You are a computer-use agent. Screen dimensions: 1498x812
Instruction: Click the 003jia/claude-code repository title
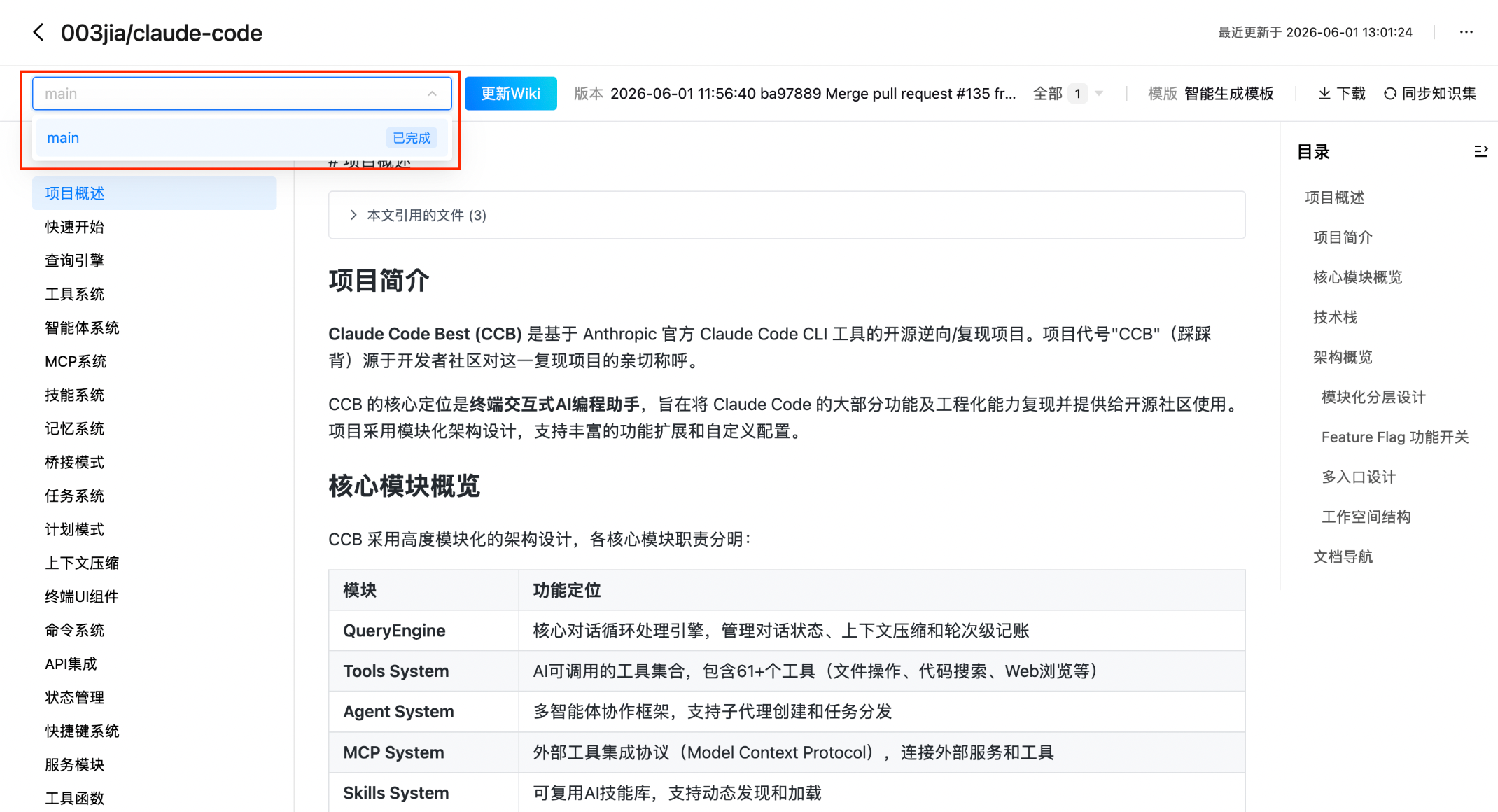click(x=162, y=33)
